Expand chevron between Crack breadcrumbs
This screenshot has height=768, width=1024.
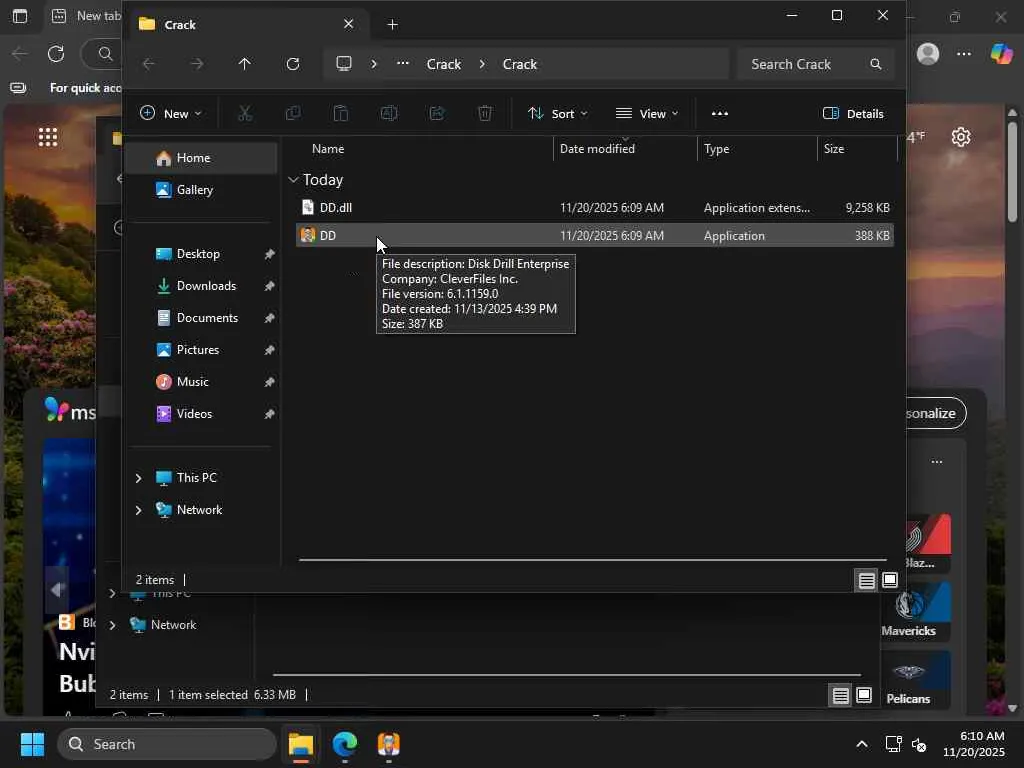[482, 64]
